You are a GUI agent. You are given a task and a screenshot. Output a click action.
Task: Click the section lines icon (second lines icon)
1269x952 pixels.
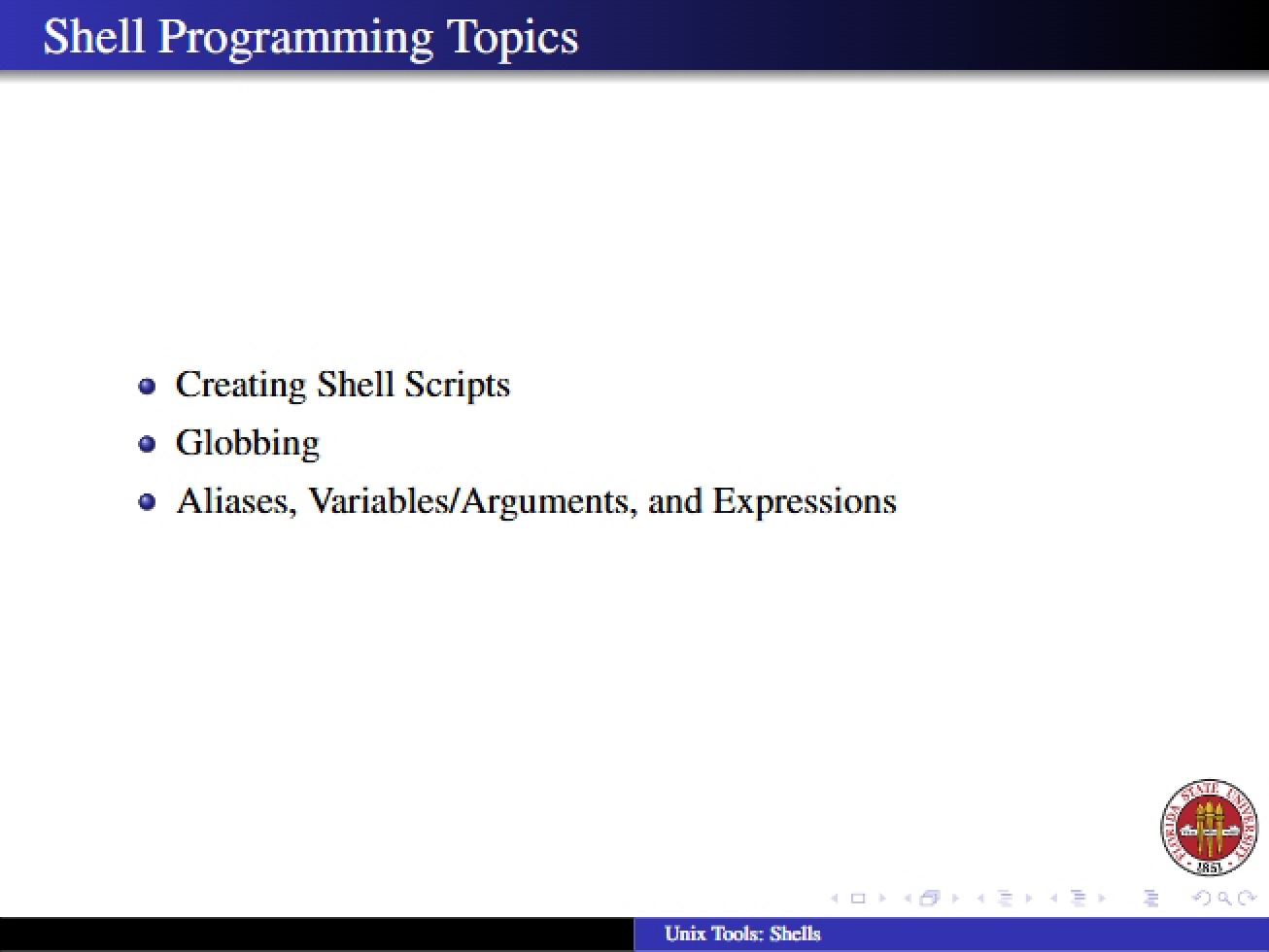click(1077, 899)
